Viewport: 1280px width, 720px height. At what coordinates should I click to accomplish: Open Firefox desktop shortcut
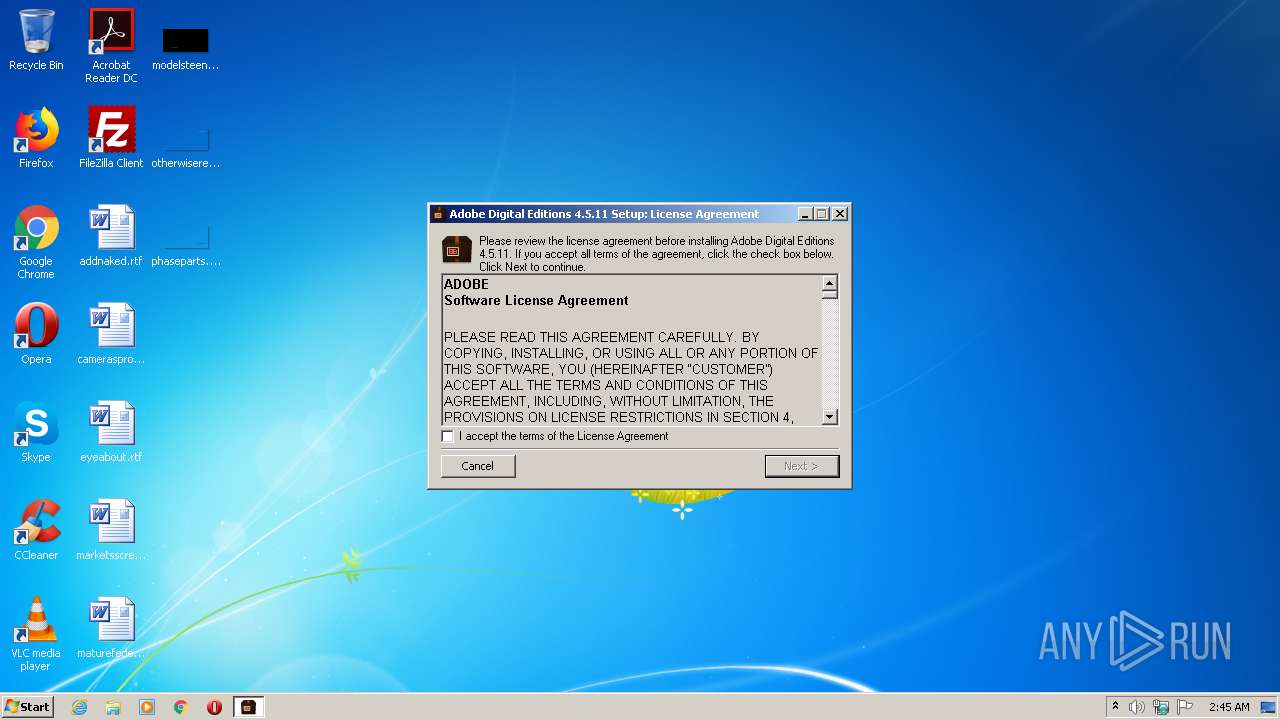pos(36,138)
